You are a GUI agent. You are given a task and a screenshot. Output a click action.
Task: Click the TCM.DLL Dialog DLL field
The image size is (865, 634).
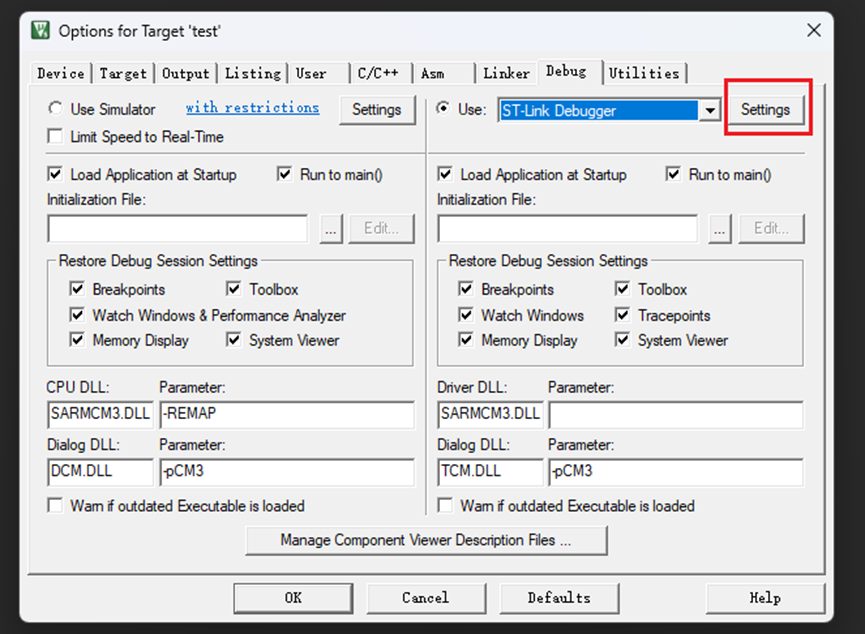point(490,472)
